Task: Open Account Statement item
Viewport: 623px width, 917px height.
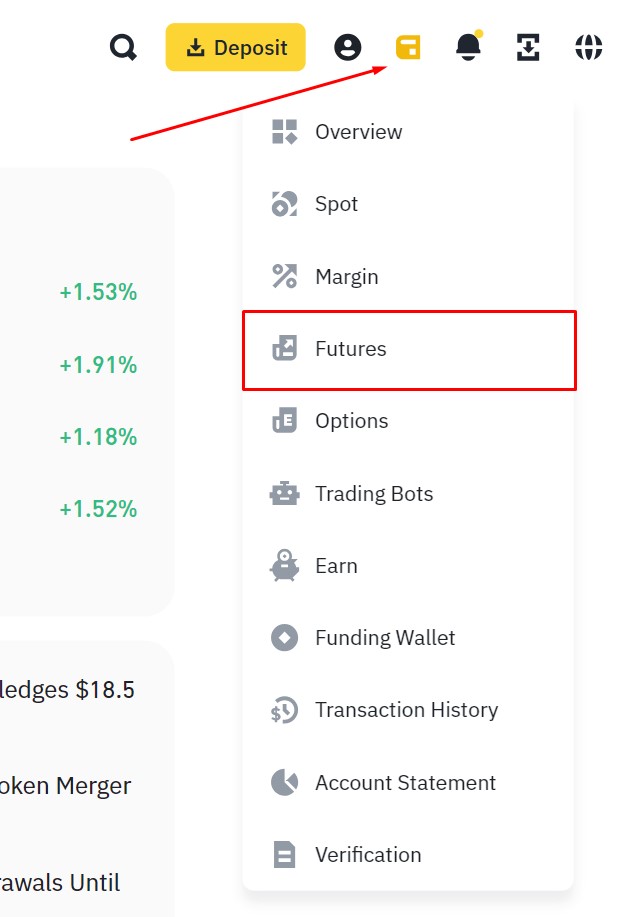Action: 405,783
